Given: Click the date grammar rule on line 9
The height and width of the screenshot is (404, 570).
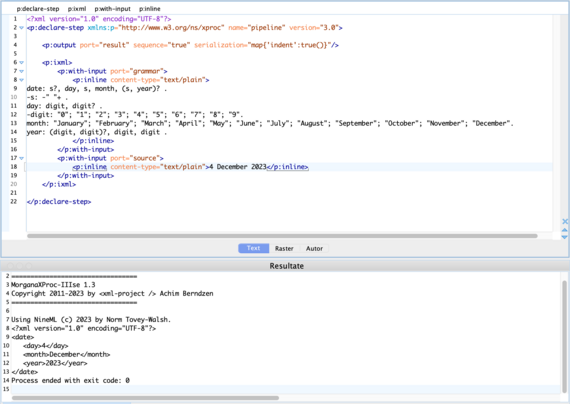Looking at the screenshot, I should pos(97,89).
